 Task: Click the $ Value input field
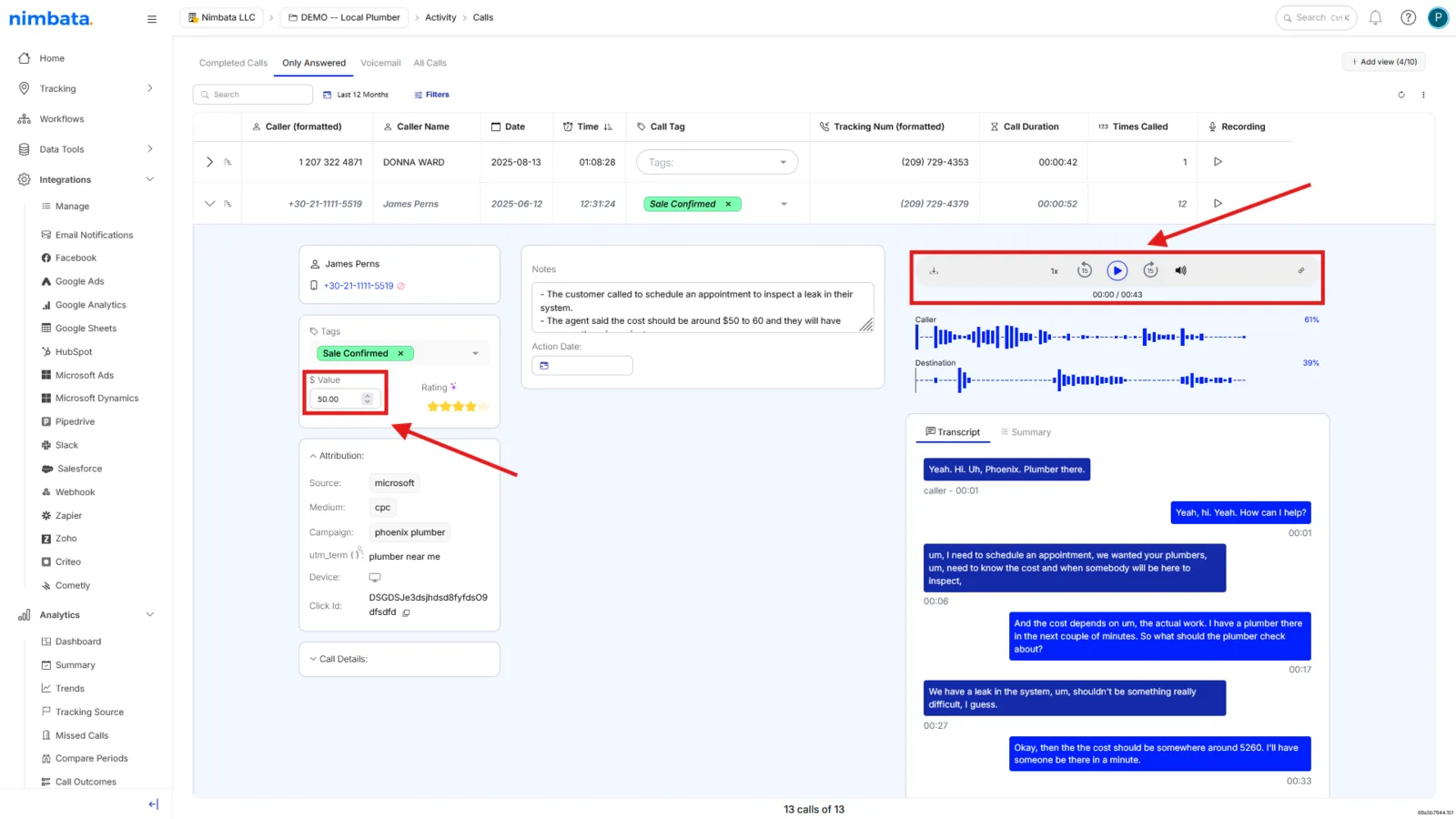point(336,399)
